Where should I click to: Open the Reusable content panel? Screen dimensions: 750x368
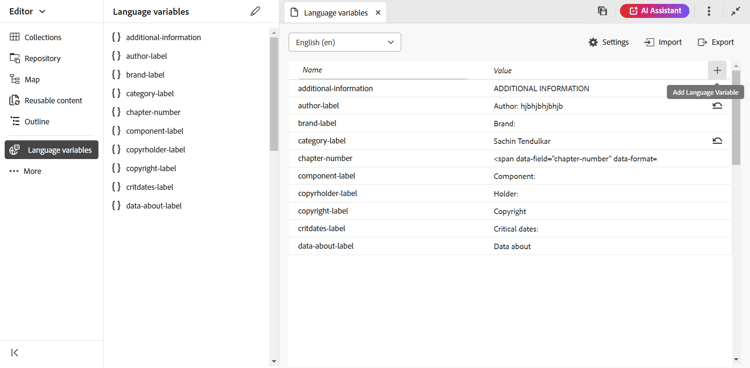point(46,100)
